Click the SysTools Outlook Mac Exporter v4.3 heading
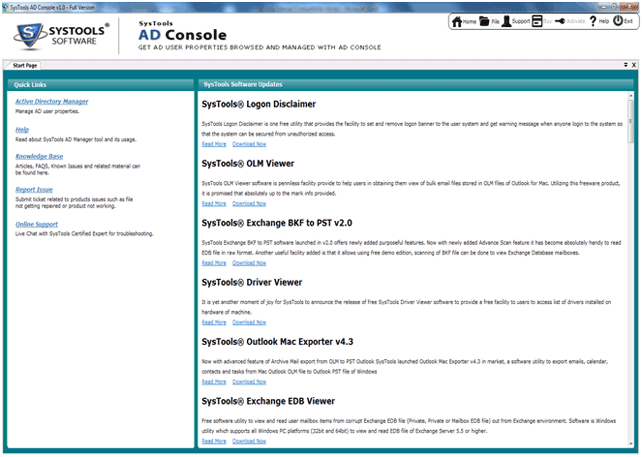Image resolution: width=642 pixels, height=457 pixels. 277,342
